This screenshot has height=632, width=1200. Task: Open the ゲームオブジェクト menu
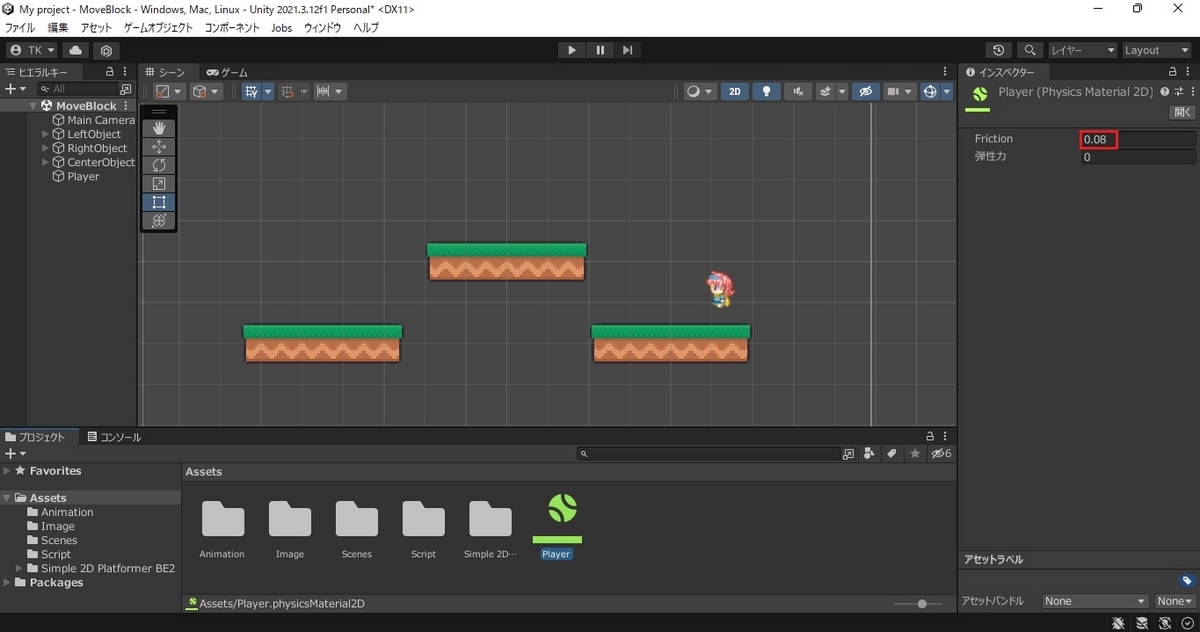158,28
